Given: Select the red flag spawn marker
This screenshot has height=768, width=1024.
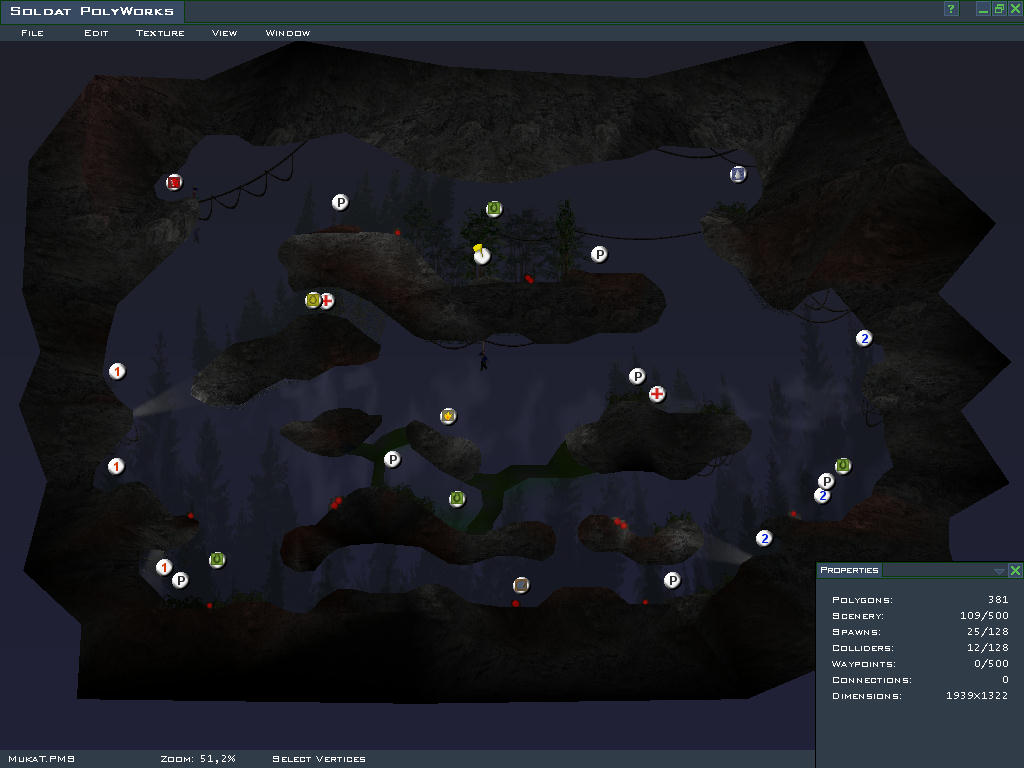Looking at the screenshot, I should click(x=174, y=183).
